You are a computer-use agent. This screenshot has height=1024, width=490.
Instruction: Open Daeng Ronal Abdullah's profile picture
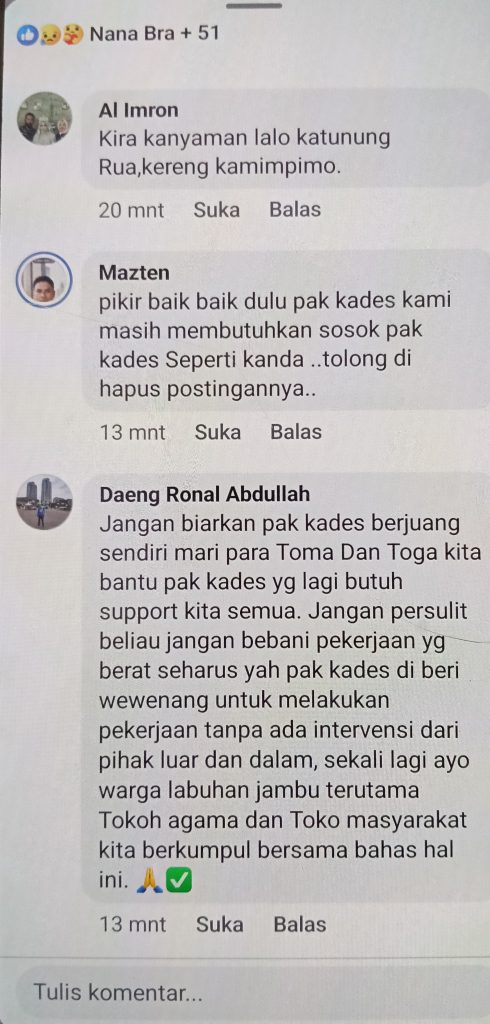44,502
